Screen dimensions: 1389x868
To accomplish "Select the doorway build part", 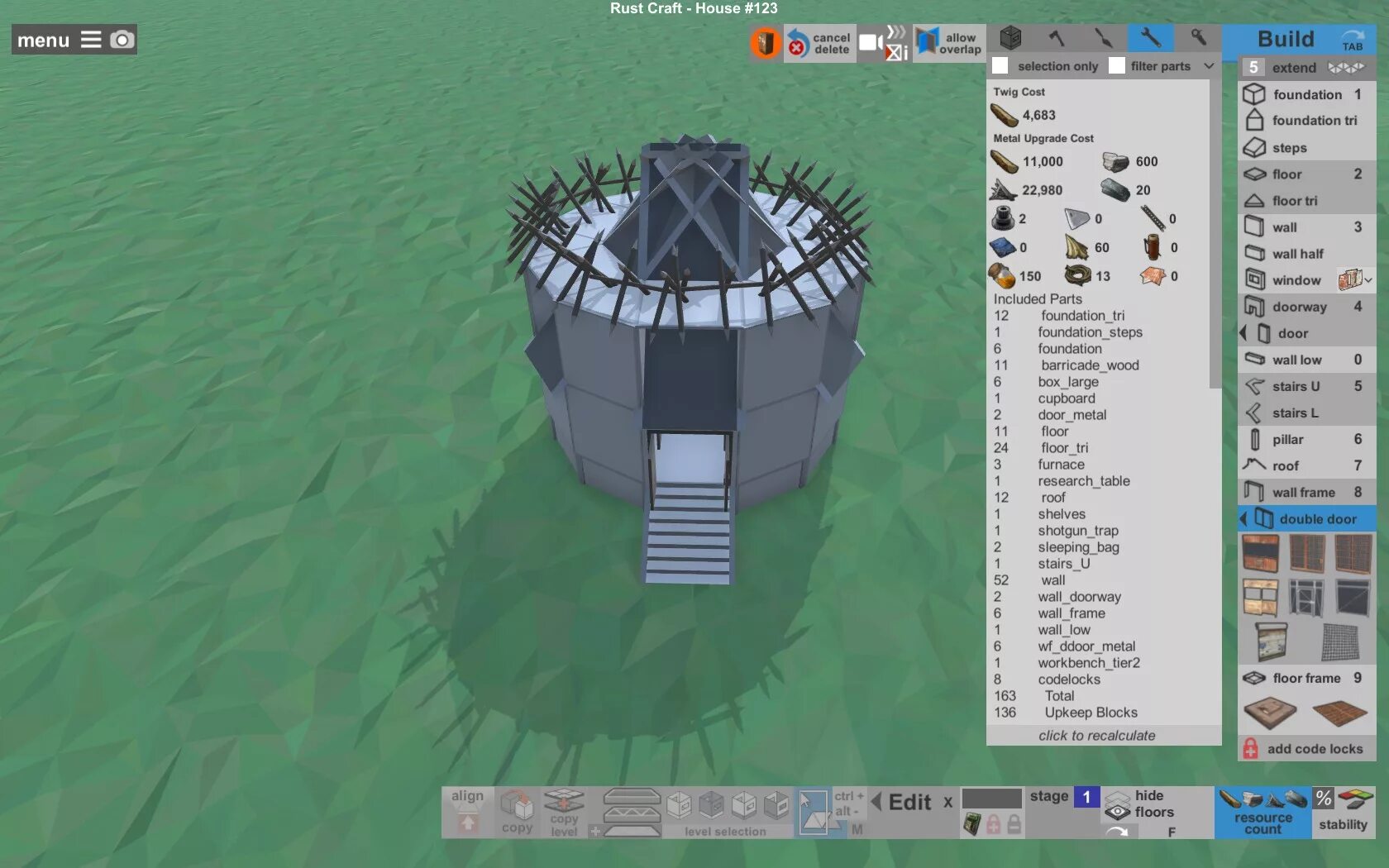I will click(1307, 307).
